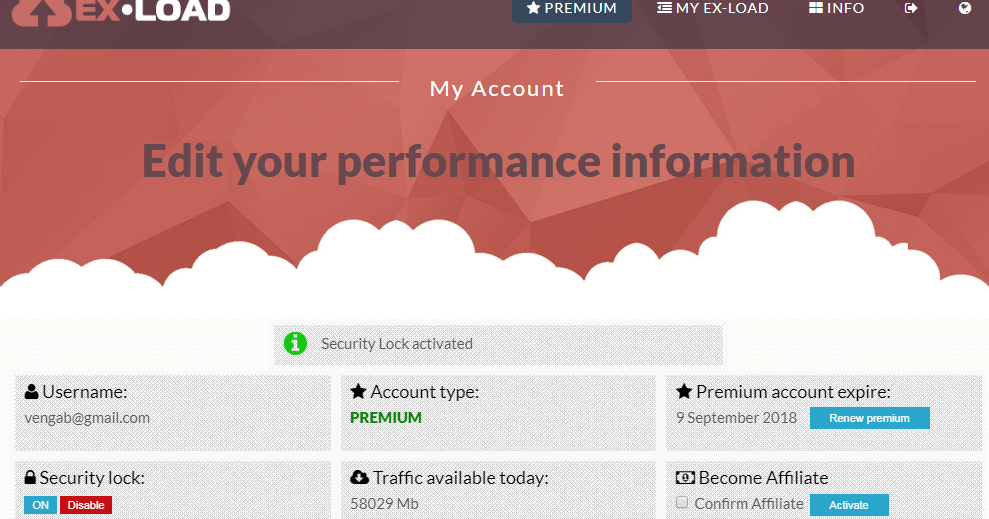Disable the security lock
This screenshot has width=989, height=519.
point(86,505)
